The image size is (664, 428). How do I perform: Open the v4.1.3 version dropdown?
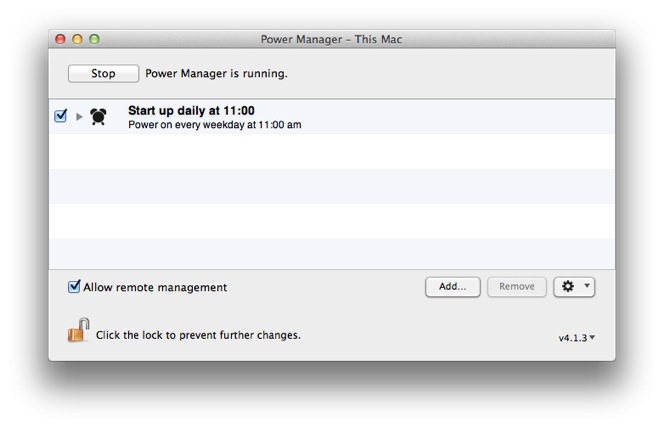point(576,338)
